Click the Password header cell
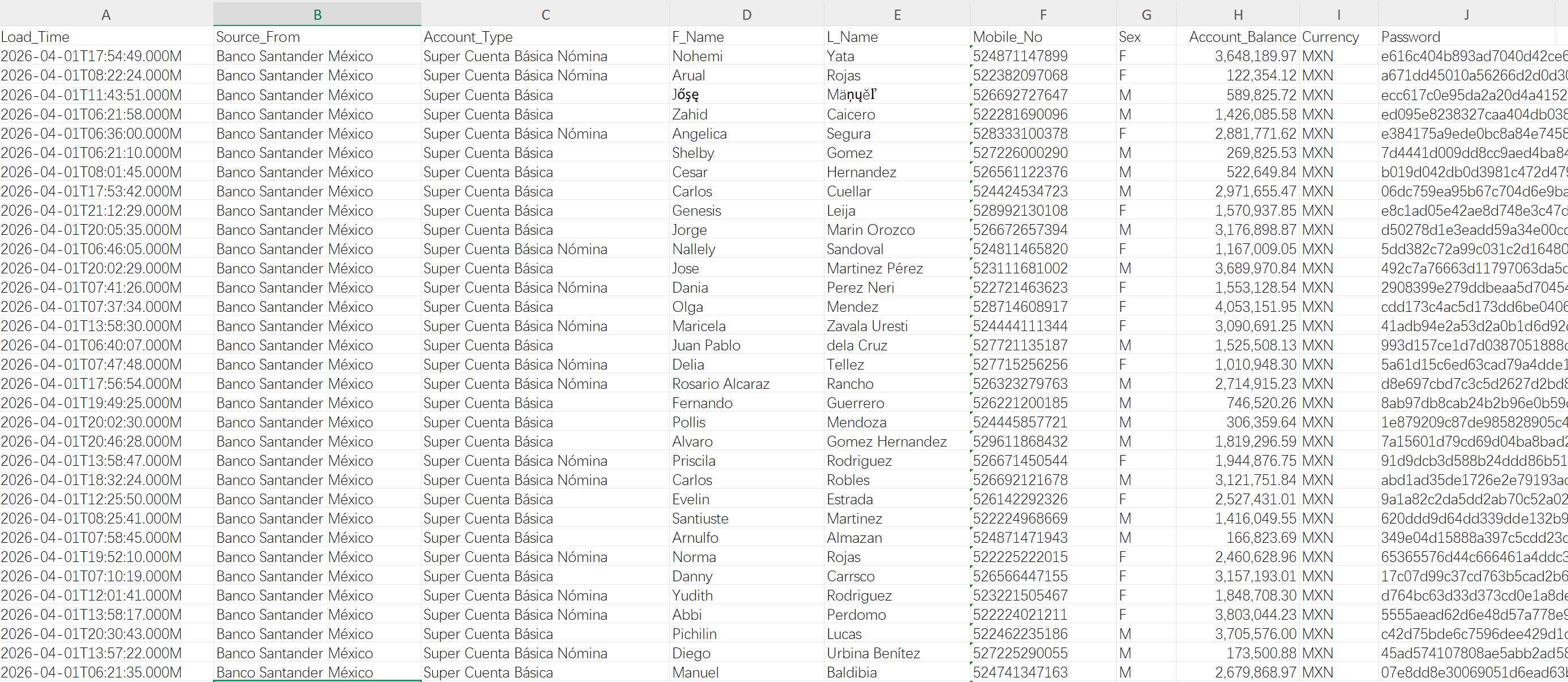This screenshot has height=682, width=1568. pyautogui.click(x=1467, y=36)
